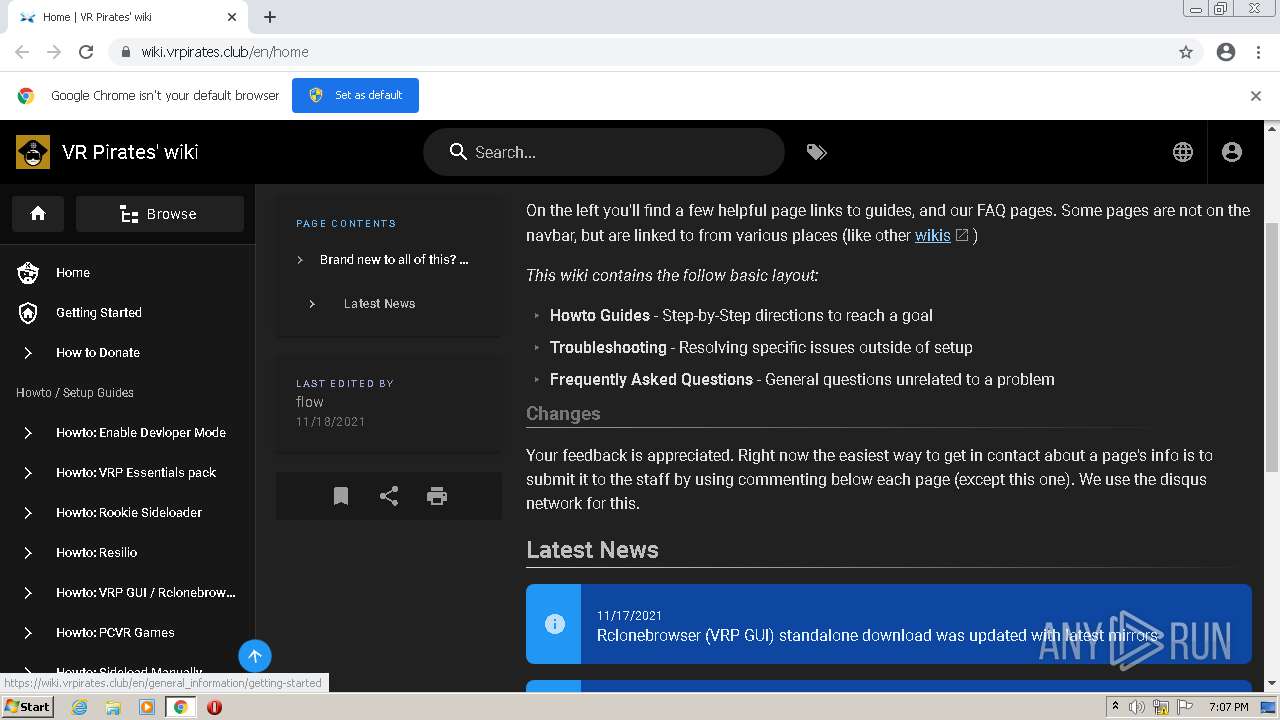
Task: Bookmark this page with the bookmark icon
Action: pos(341,496)
